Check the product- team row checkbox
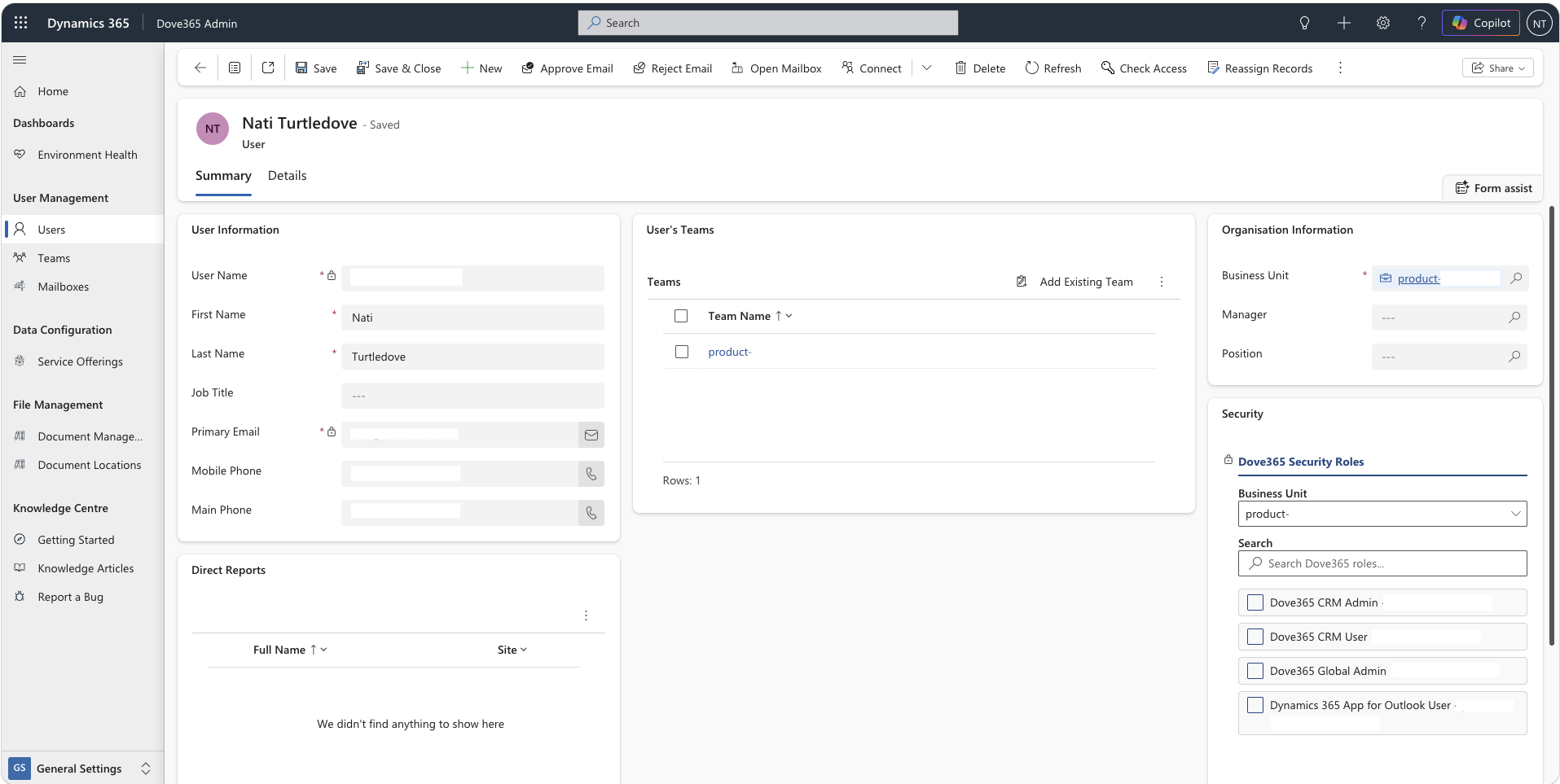This screenshot has width=1560, height=784. [682, 352]
